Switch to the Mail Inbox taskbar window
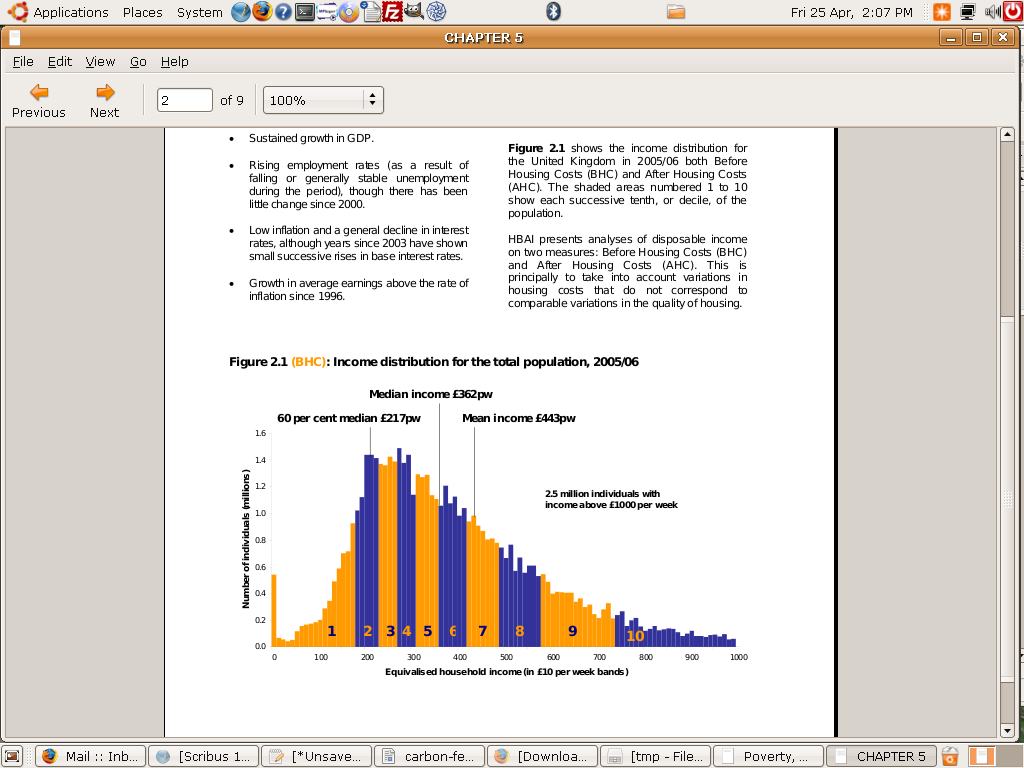 click(91, 756)
